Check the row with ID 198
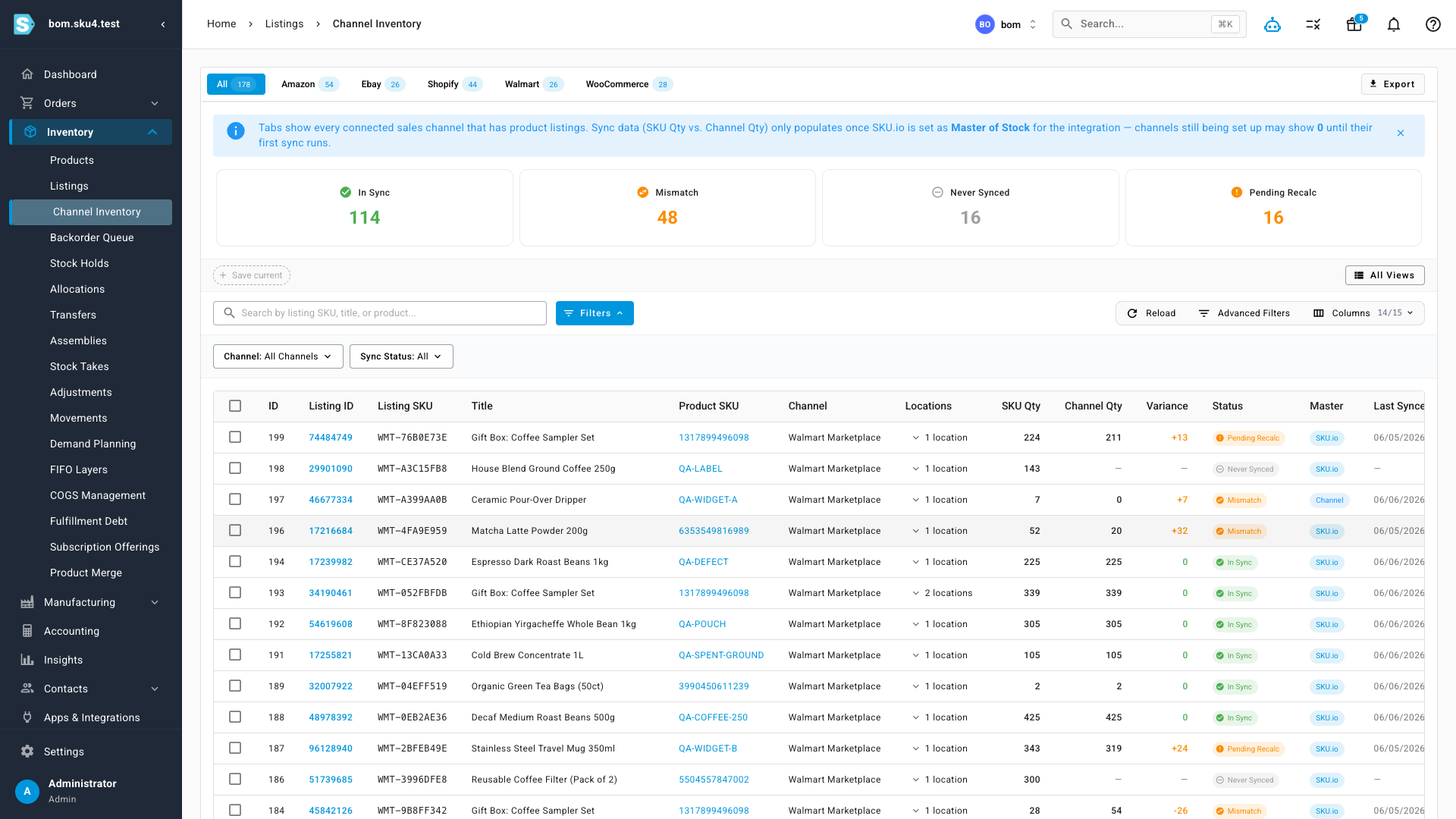 pyautogui.click(x=235, y=469)
